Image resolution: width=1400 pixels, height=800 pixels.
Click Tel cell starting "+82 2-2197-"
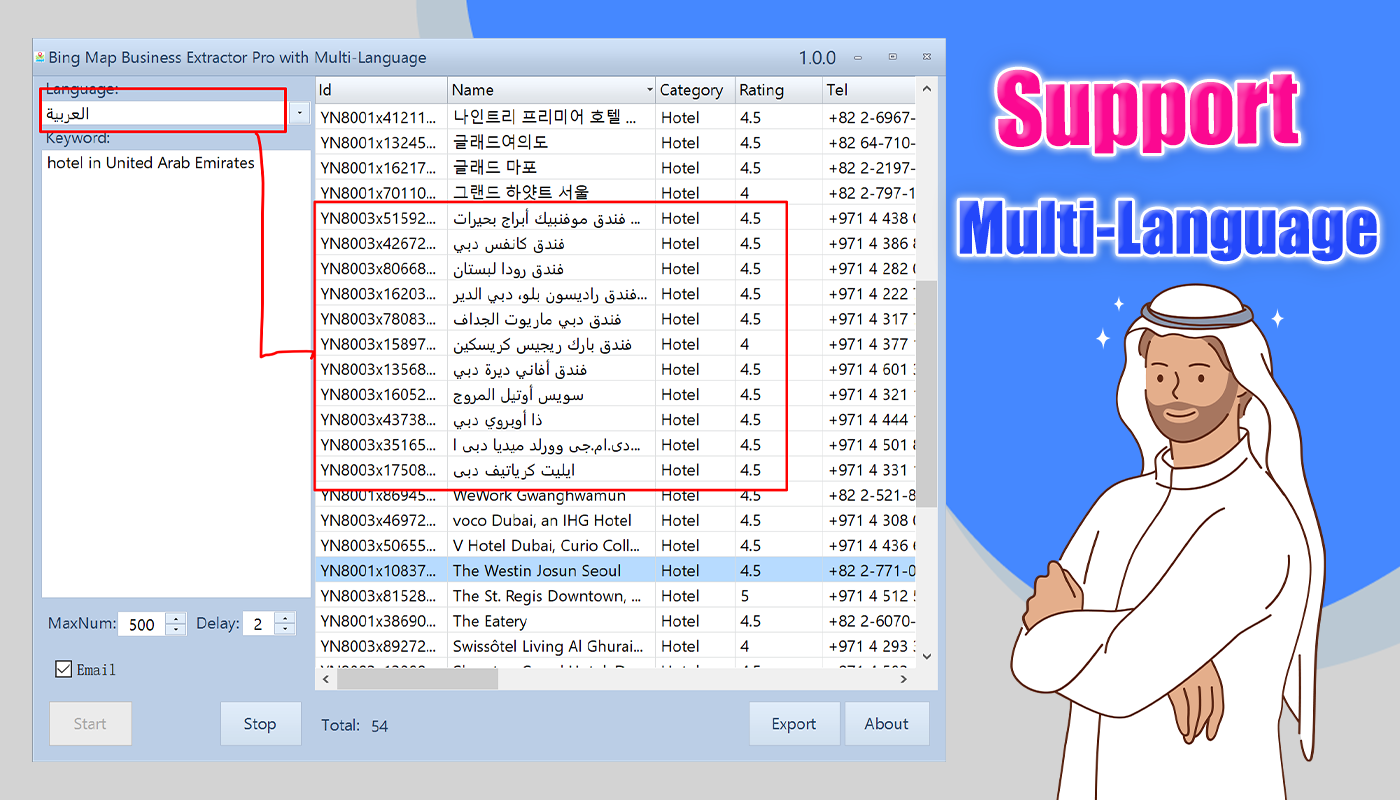[871, 168]
